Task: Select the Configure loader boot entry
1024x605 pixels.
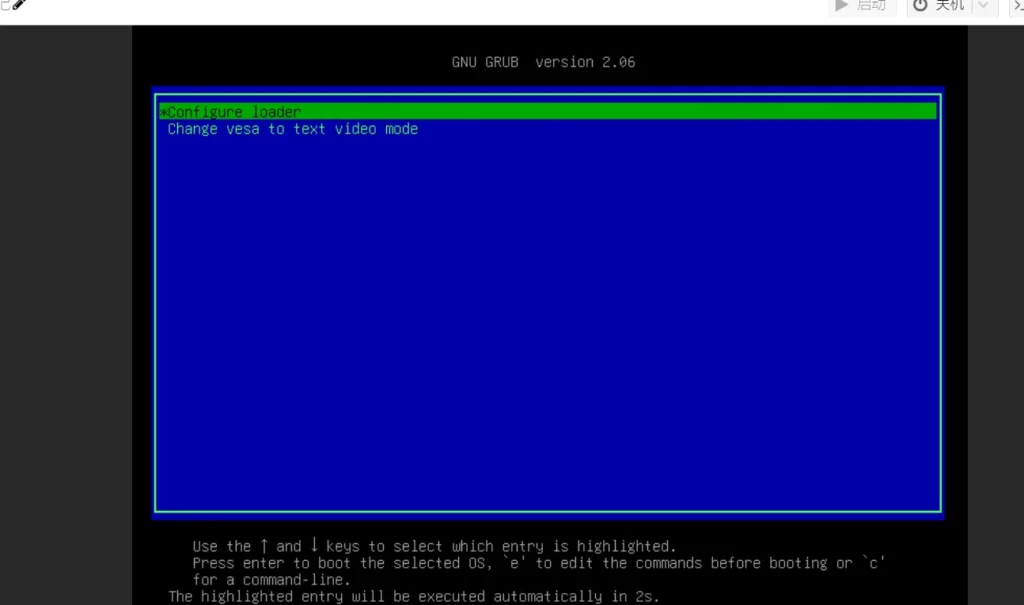Action: tap(235, 112)
